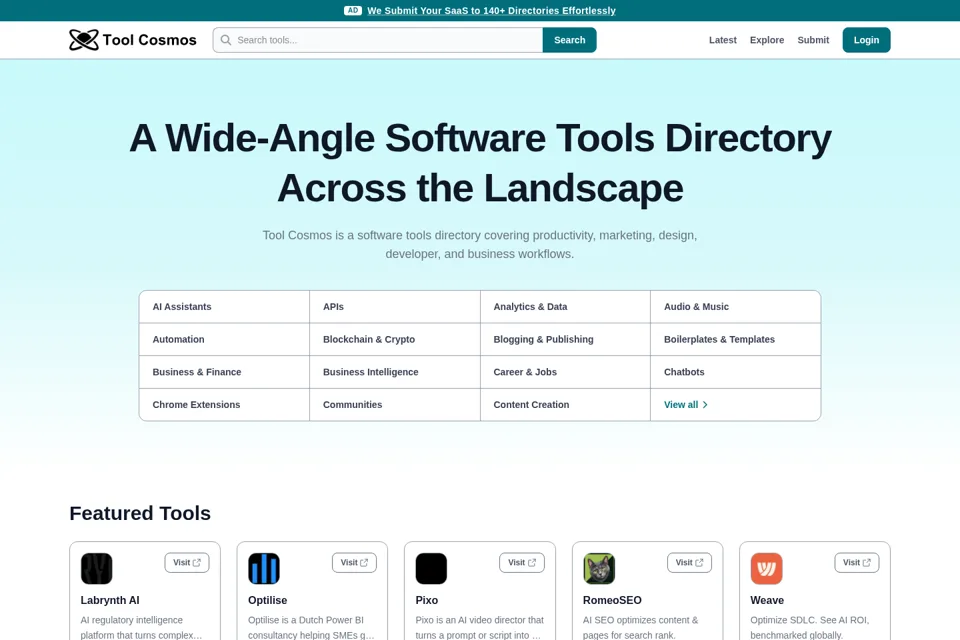Open the Weave tool title

point(767,600)
